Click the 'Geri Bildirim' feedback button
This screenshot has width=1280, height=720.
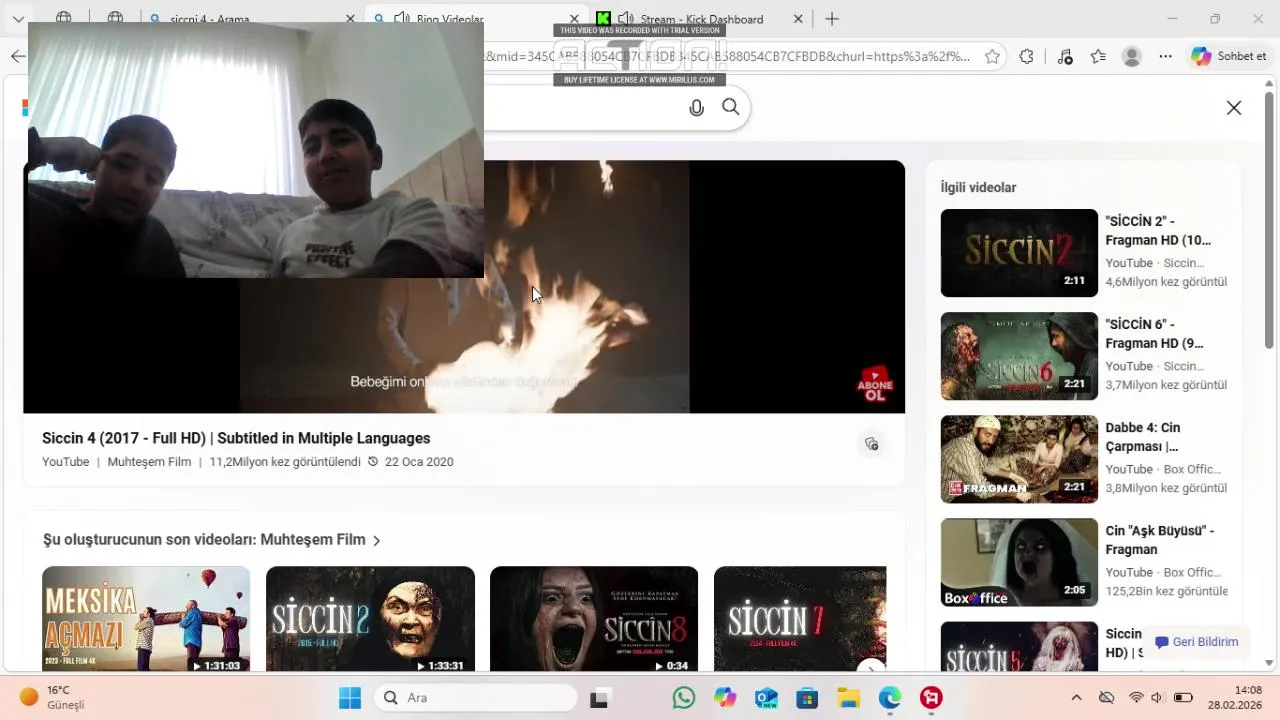click(1196, 642)
